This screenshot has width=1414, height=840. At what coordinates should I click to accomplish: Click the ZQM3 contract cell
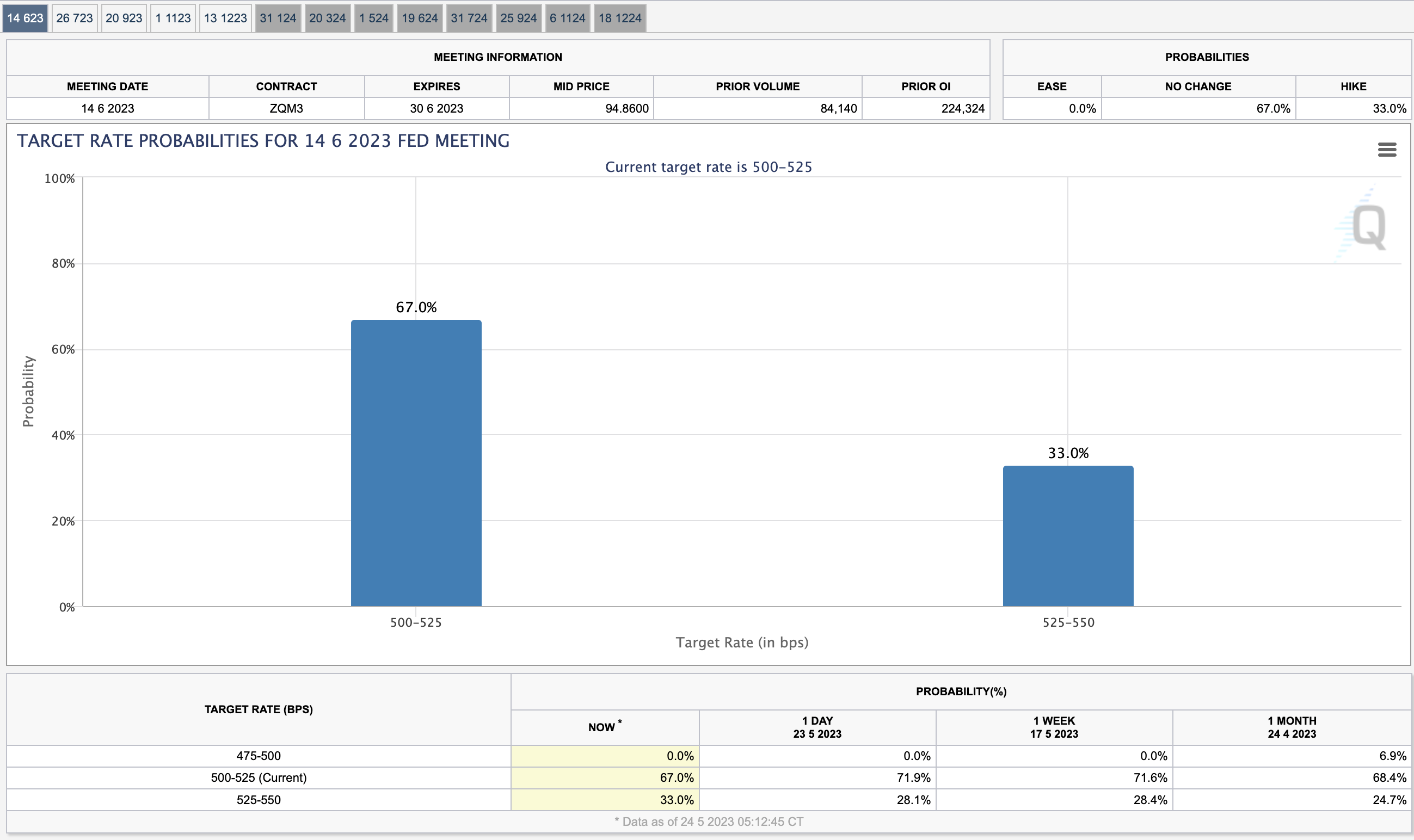pyautogui.click(x=286, y=108)
